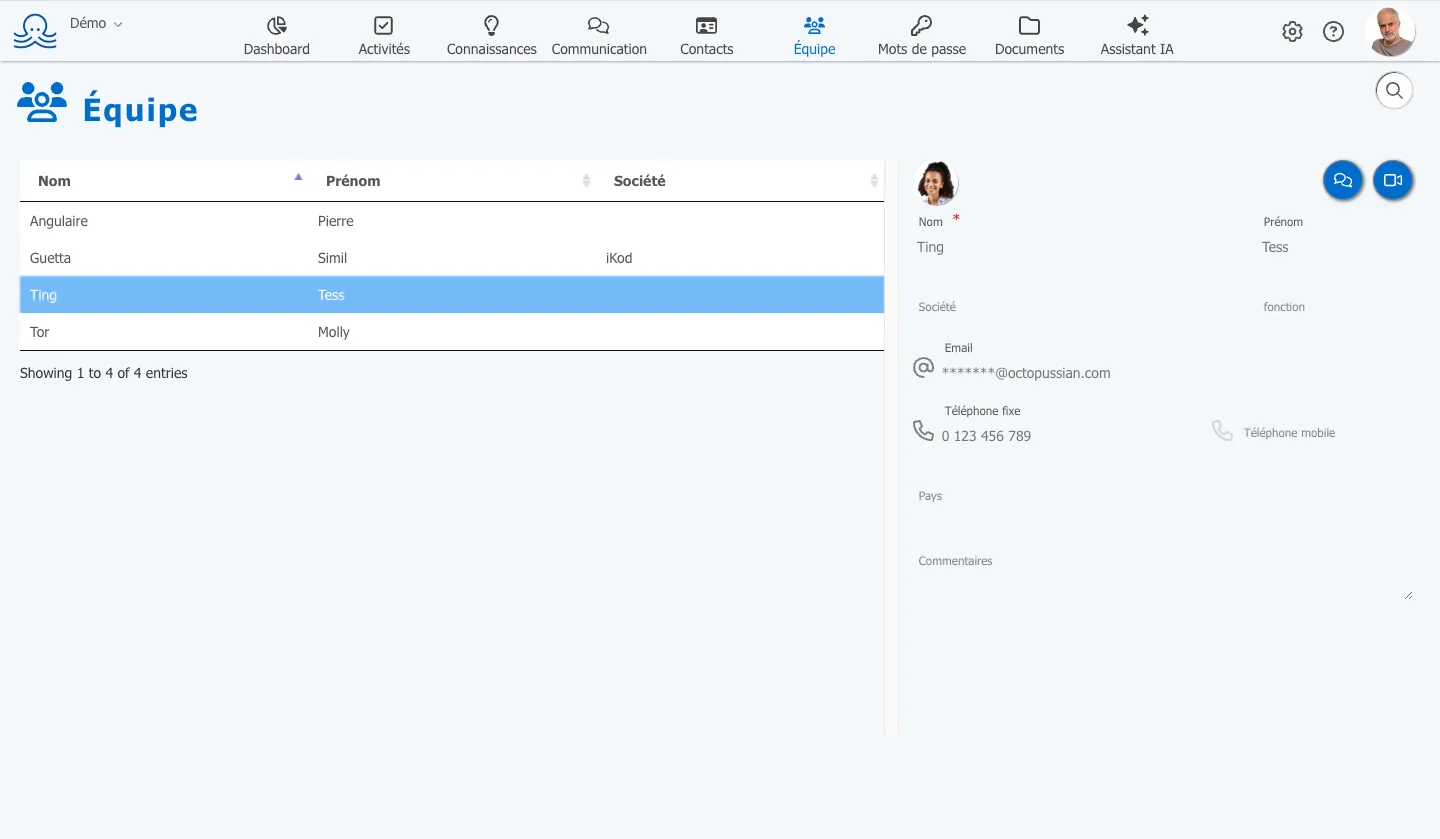Open settings gear icon

(1292, 32)
